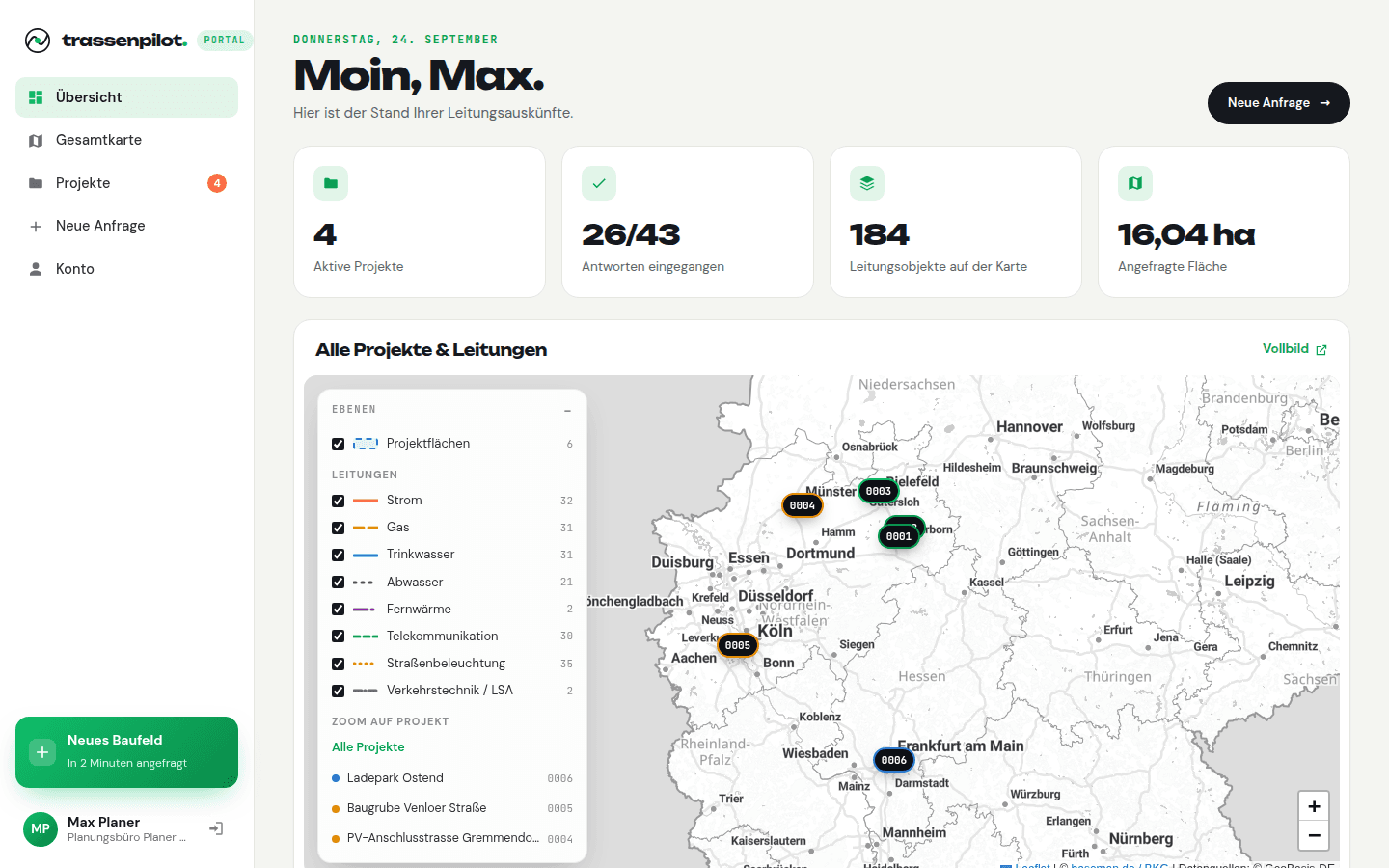Zoom out on the map
The height and width of the screenshot is (868, 1389).
point(1314,835)
